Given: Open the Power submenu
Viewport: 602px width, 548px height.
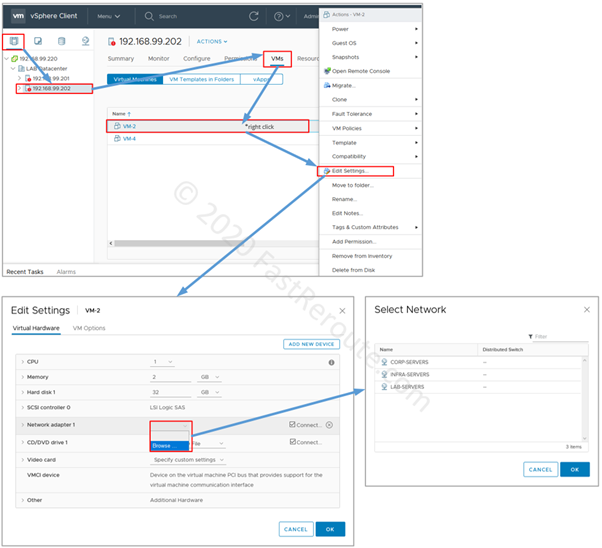Looking at the screenshot, I should 370,29.
